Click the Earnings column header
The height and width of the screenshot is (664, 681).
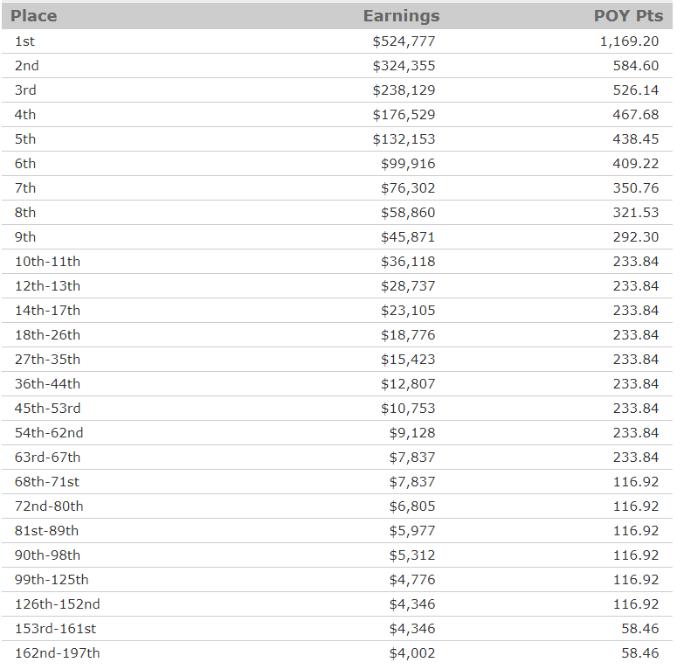(401, 16)
